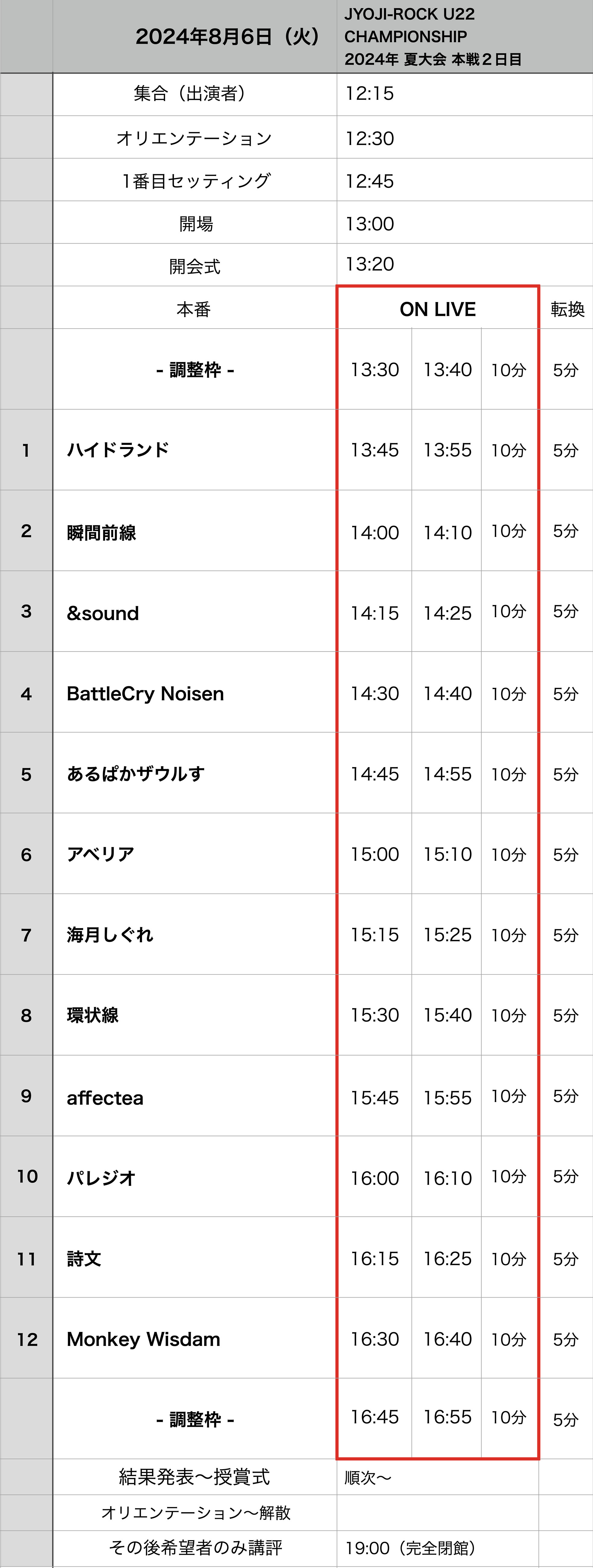Click the band name ハイドランド

[x=118, y=450]
